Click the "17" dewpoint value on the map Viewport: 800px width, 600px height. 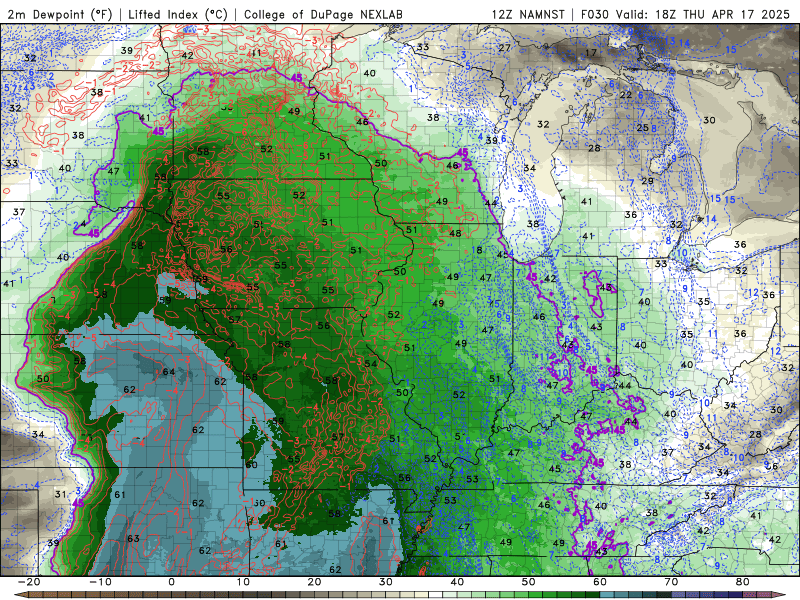(591, 53)
